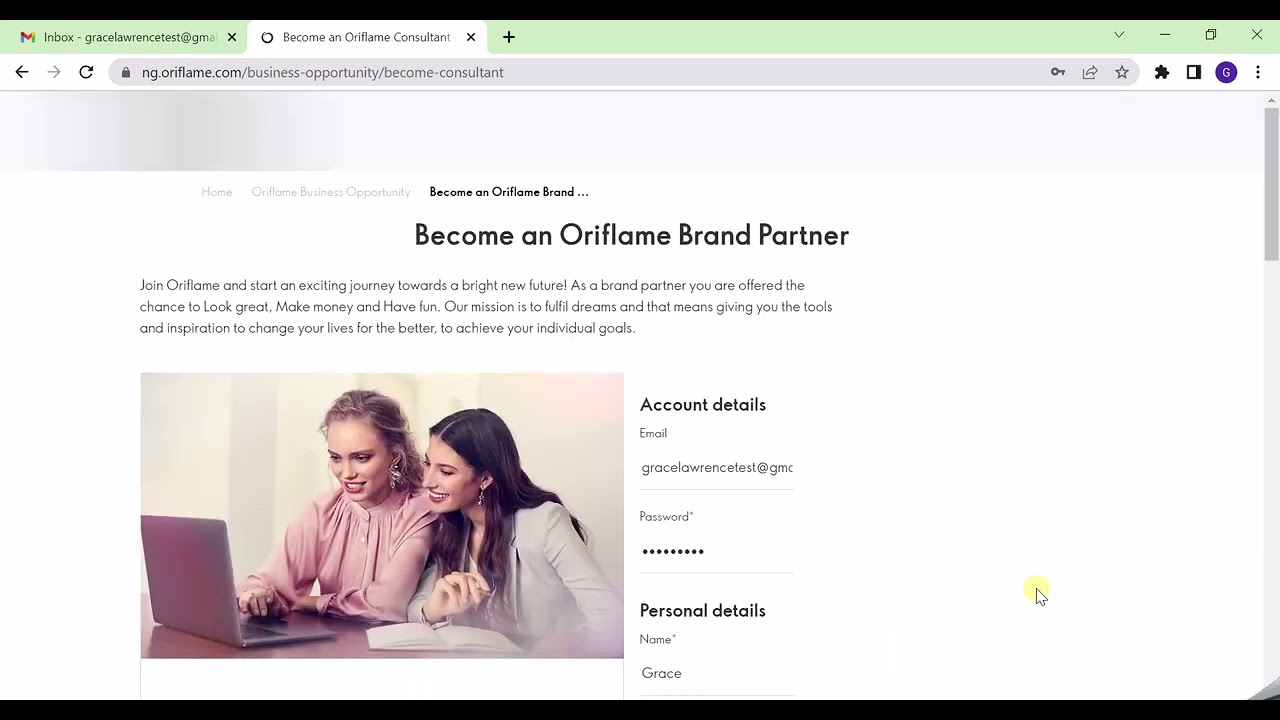Click the page vertical scrollbar thumb

(x=1272, y=185)
